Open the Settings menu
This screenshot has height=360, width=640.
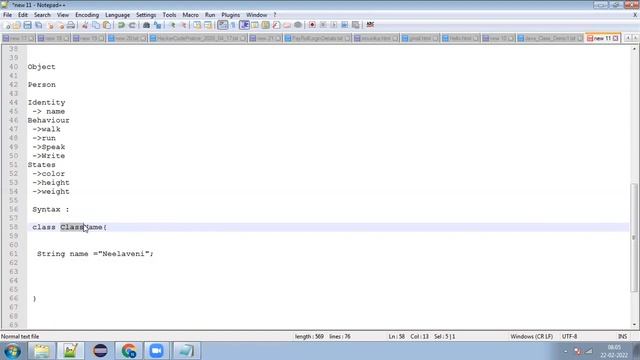click(146, 15)
